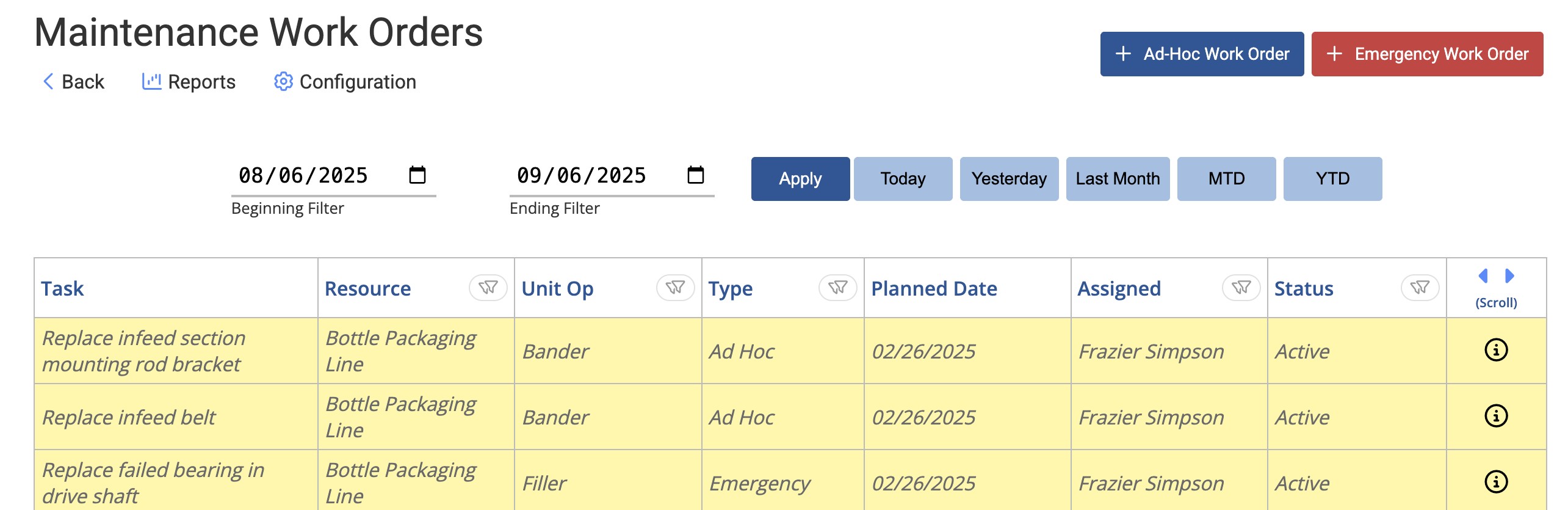Open Beginning Filter calendar picker
Image resolution: width=1568 pixels, height=510 pixels.
tap(417, 175)
